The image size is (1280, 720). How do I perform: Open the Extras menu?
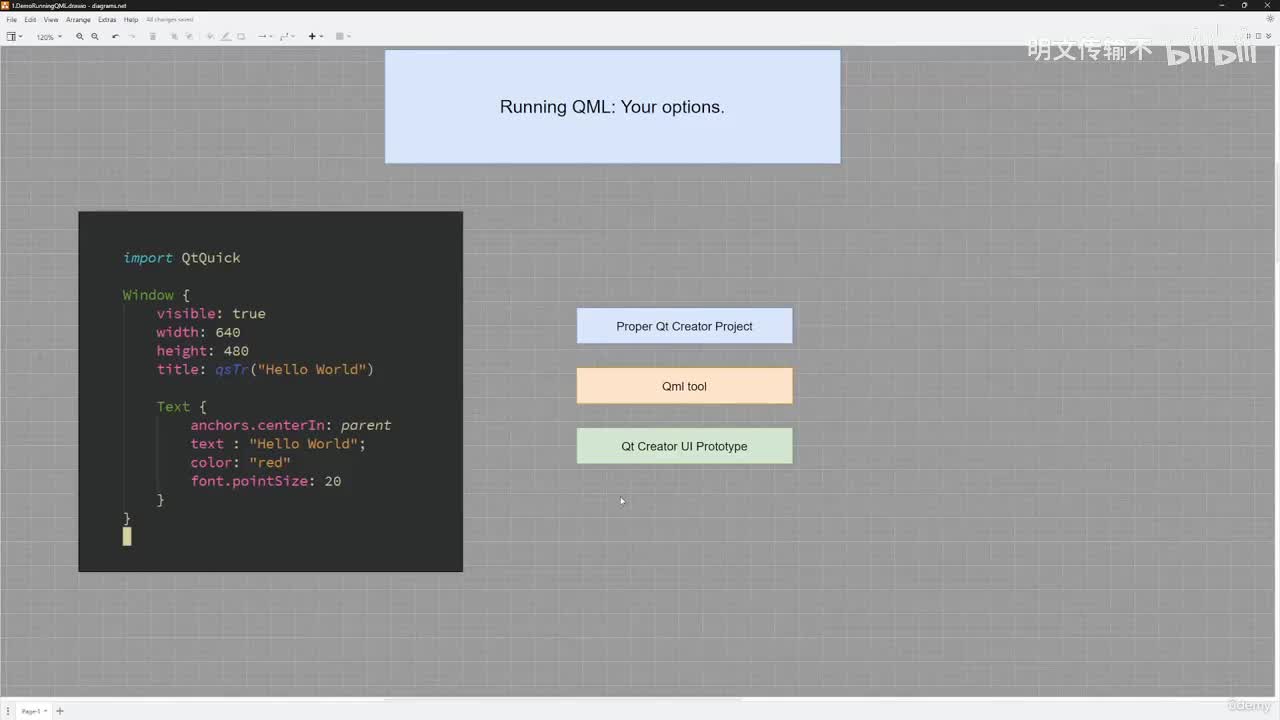click(107, 20)
